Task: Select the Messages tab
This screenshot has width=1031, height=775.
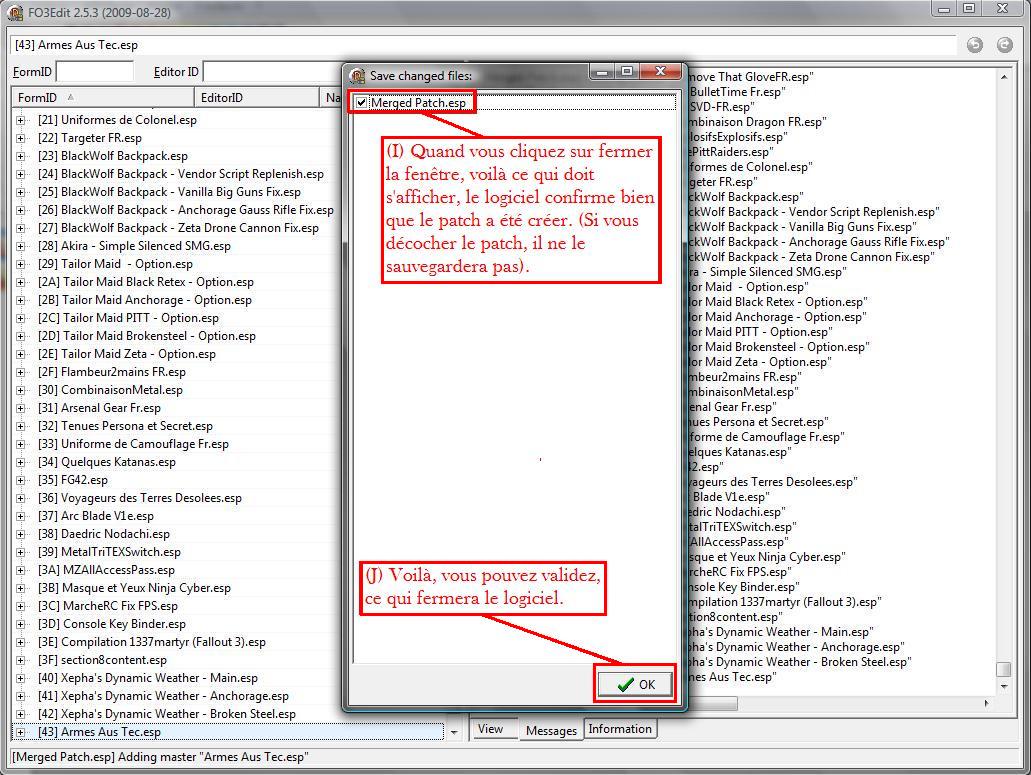Action: (x=551, y=730)
